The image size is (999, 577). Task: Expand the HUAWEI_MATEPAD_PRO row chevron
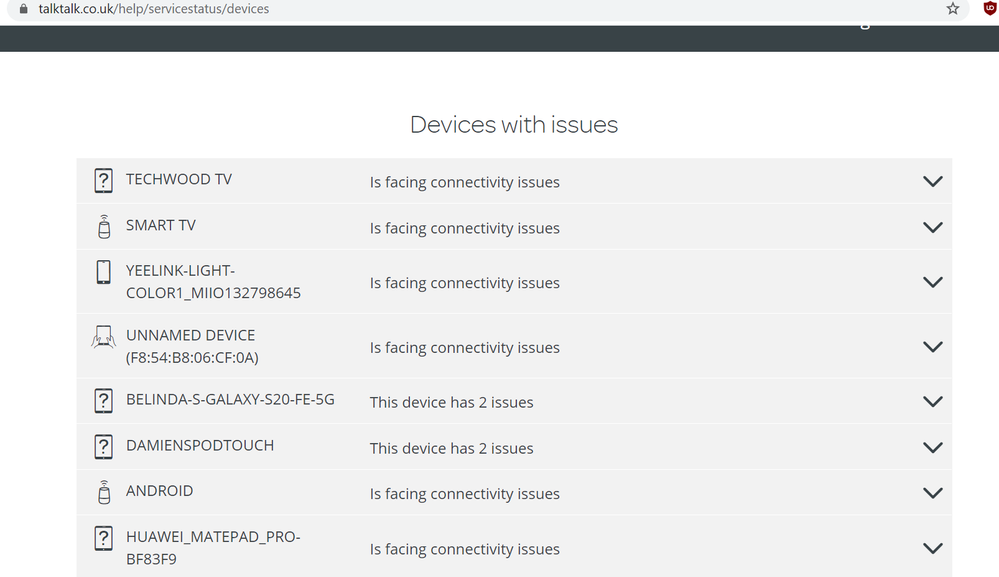tap(933, 548)
